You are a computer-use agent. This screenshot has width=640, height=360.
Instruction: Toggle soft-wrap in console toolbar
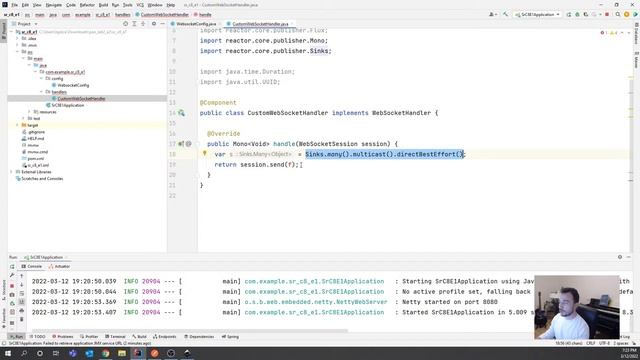(22, 293)
